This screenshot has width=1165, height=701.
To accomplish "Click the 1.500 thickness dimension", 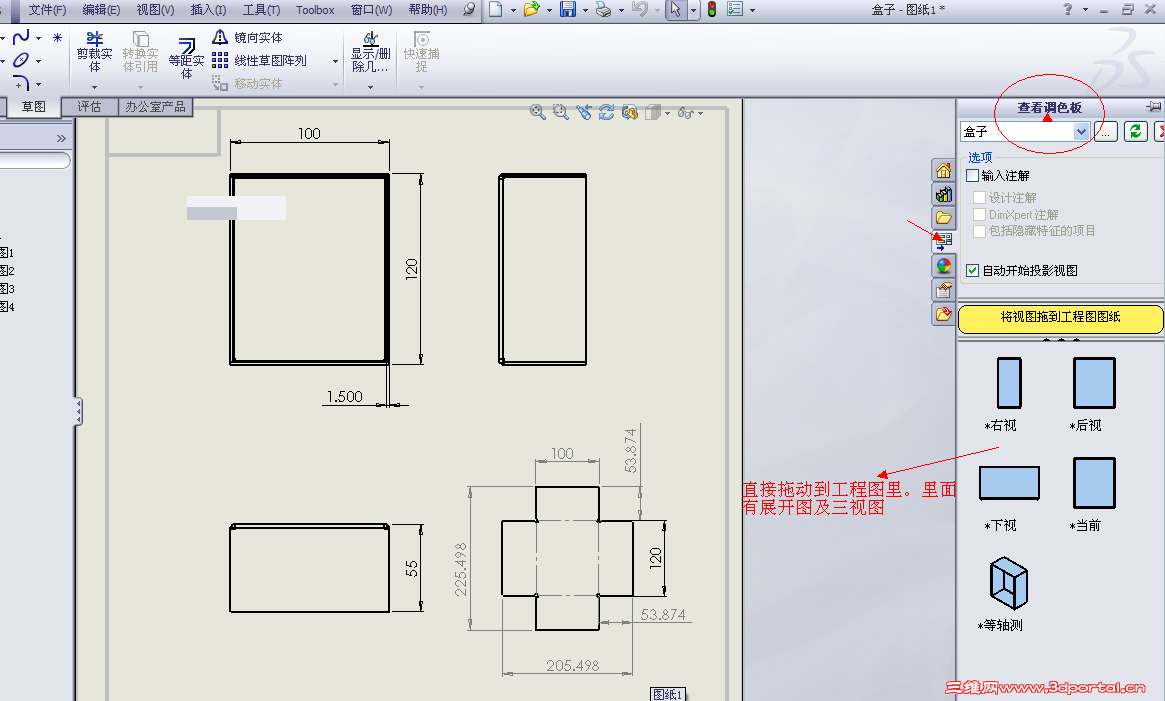I will [345, 397].
